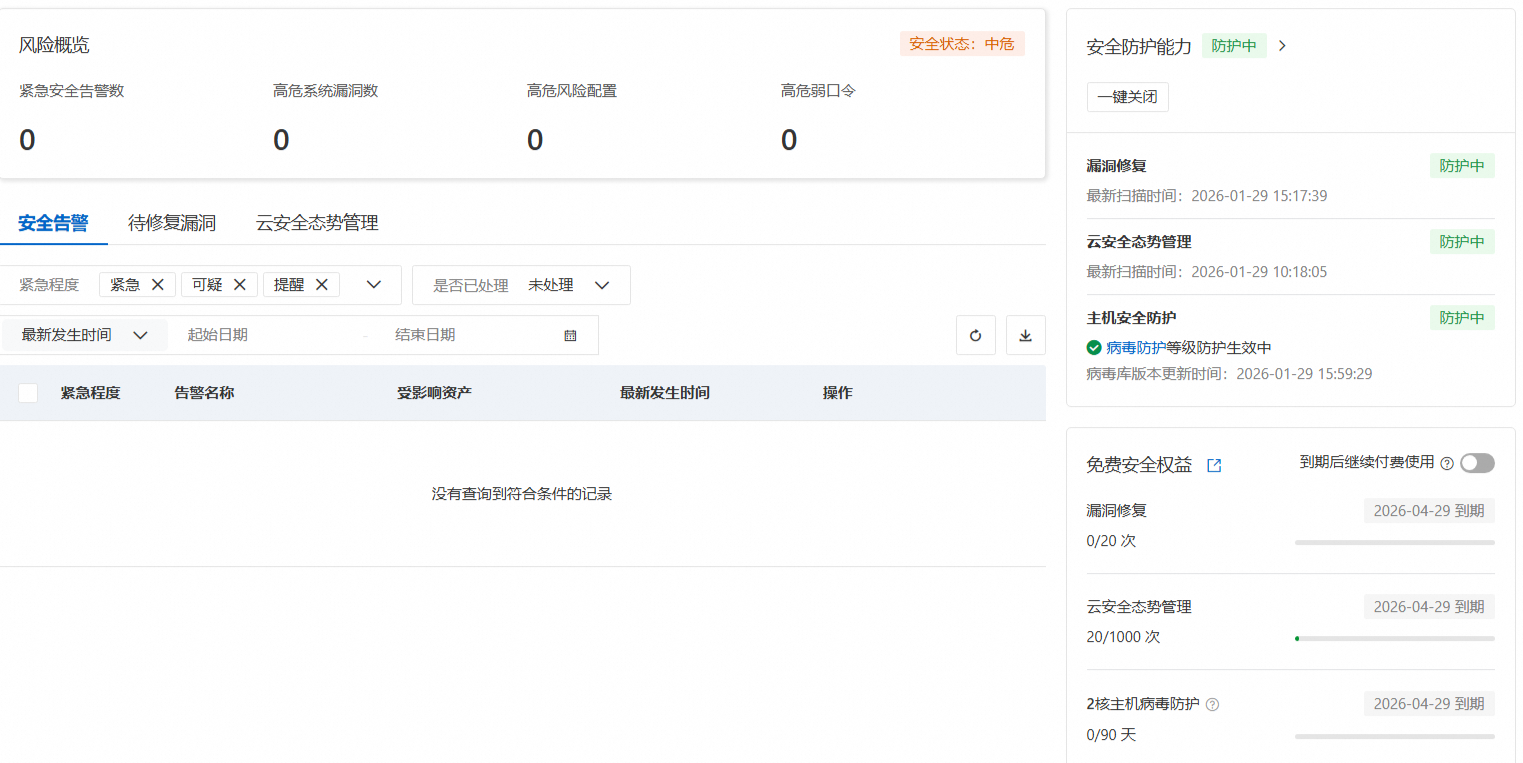Click the 没有查询到符合条件的记录 message

pyautogui.click(x=522, y=494)
